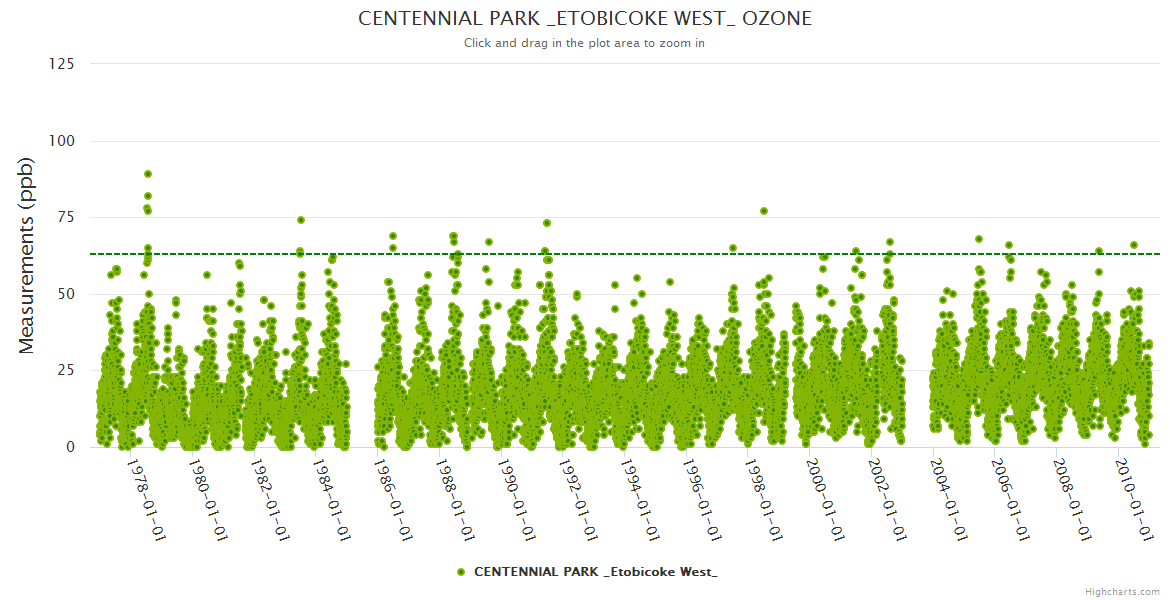Click the 100 y-axis tick label
1170x600 pixels.
[62, 141]
